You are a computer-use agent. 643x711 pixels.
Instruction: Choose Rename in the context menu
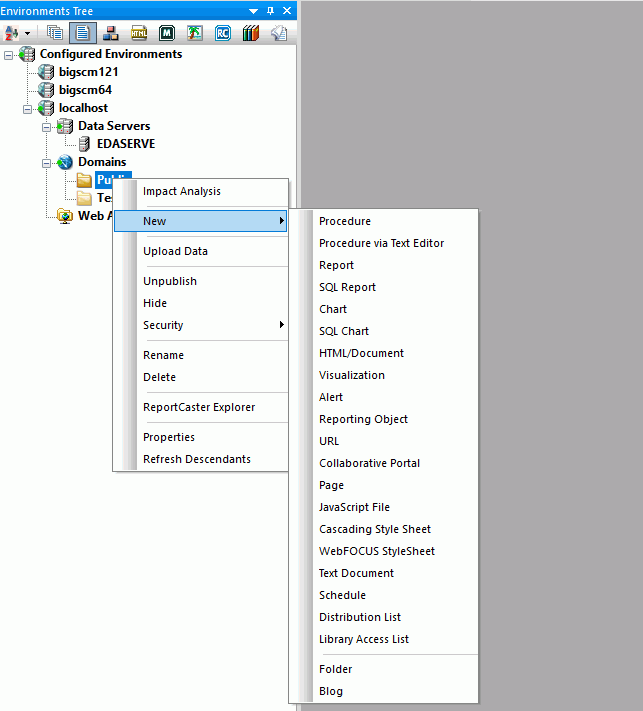(163, 355)
